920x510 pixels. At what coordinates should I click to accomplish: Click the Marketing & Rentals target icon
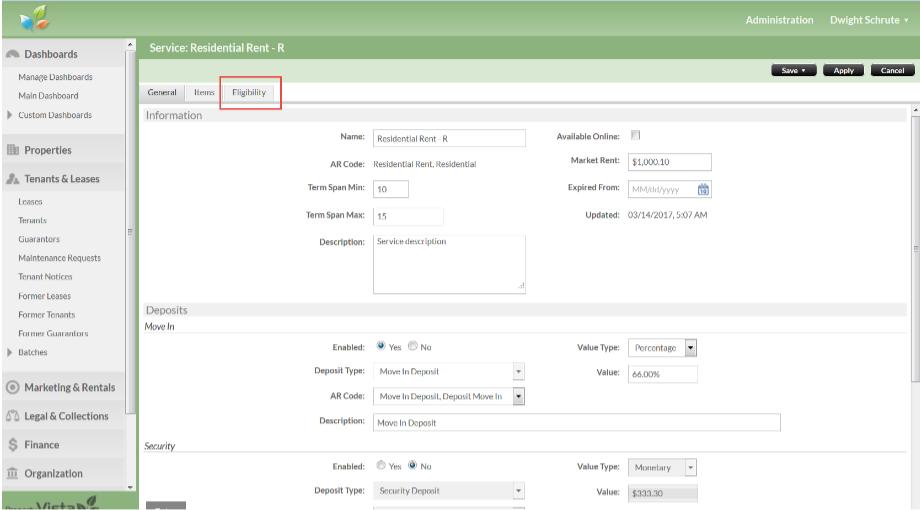click(x=12, y=387)
